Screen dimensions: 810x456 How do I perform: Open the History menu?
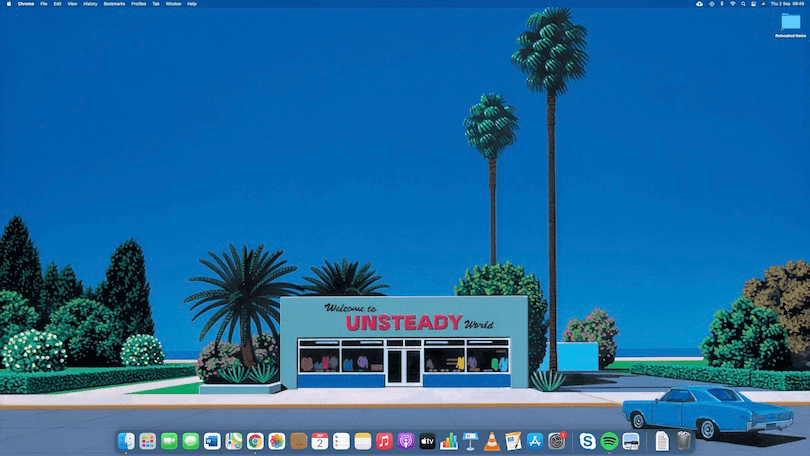pos(90,4)
